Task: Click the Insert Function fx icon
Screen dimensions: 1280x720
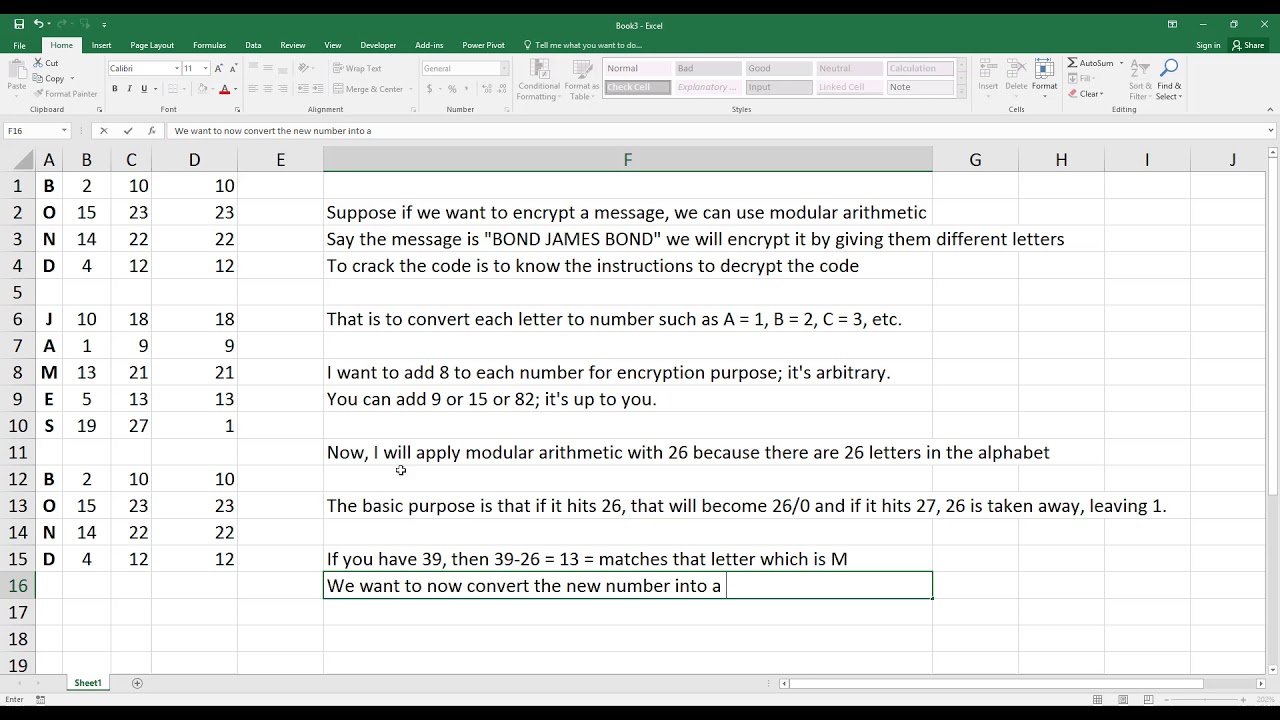Action: (152, 131)
